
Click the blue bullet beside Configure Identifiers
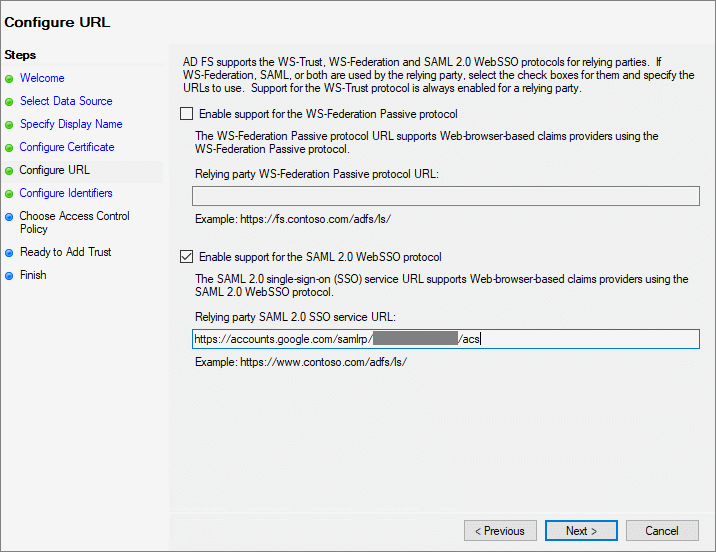(10, 194)
